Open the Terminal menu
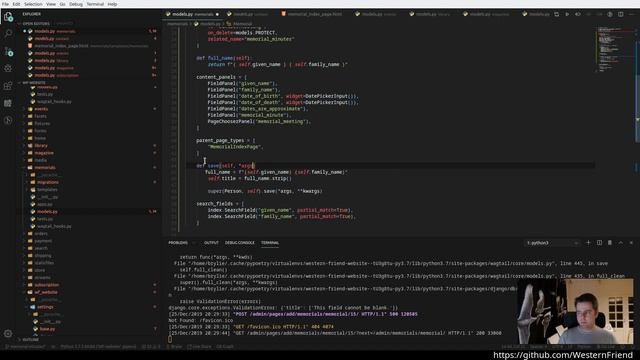 (x=95, y=4)
